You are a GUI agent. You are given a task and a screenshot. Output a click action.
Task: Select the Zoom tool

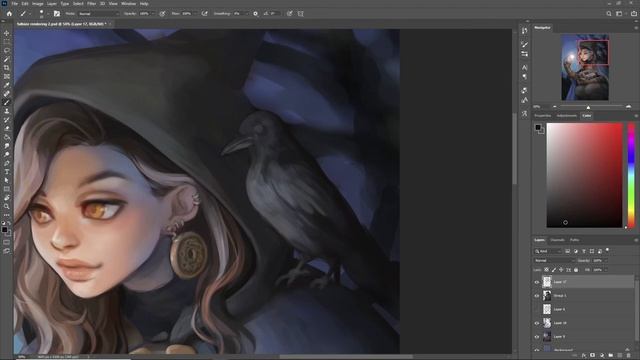pyautogui.click(x=7, y=206)
